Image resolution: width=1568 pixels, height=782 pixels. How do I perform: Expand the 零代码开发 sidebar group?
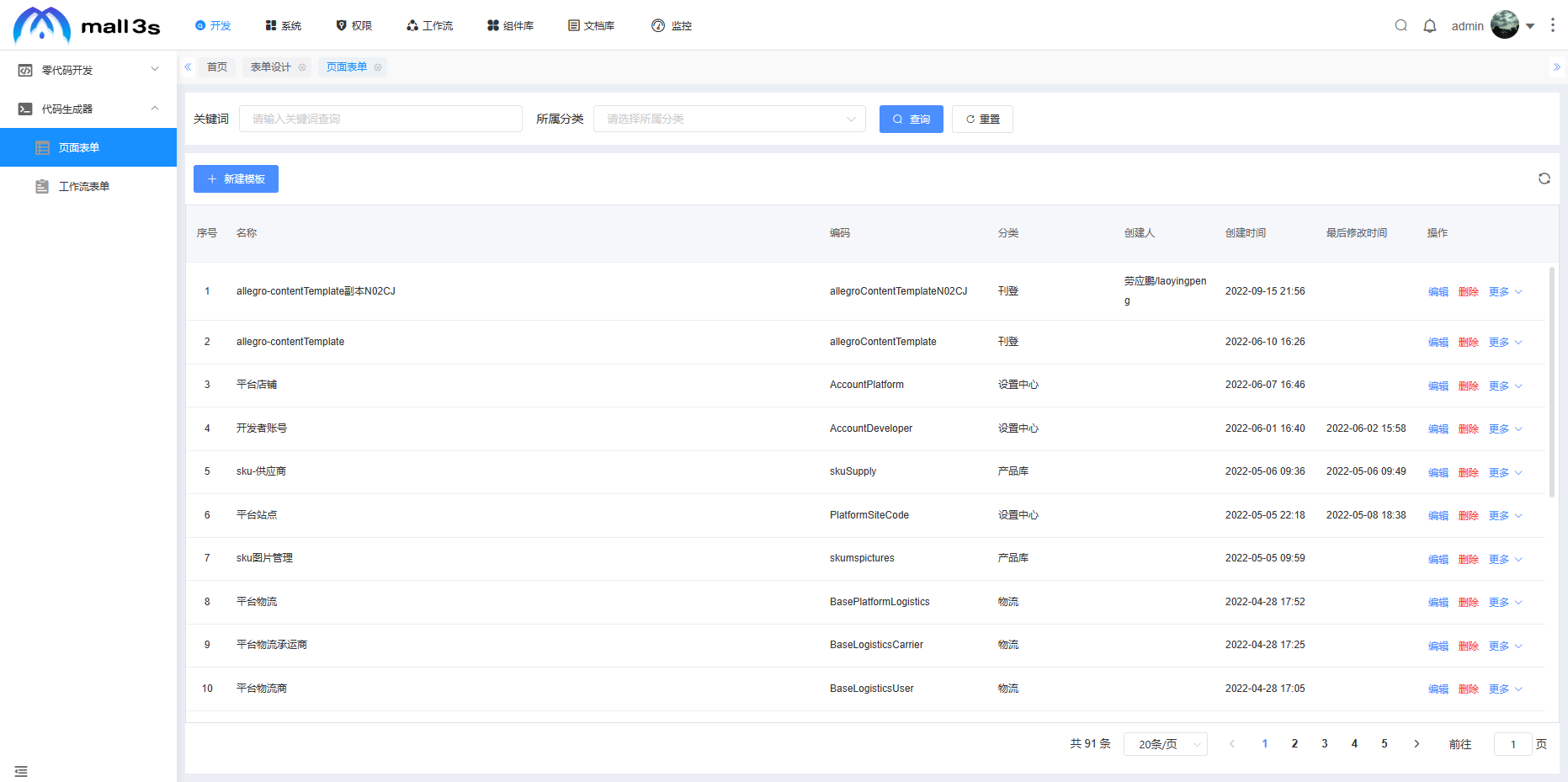pos(88,70)
